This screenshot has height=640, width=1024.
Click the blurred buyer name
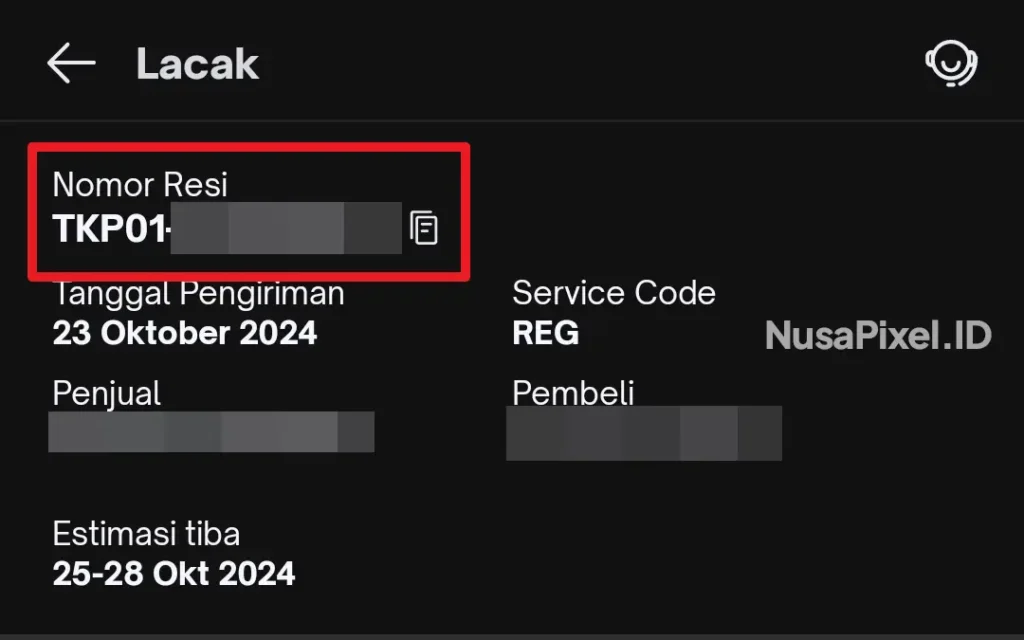pos(643,433)
